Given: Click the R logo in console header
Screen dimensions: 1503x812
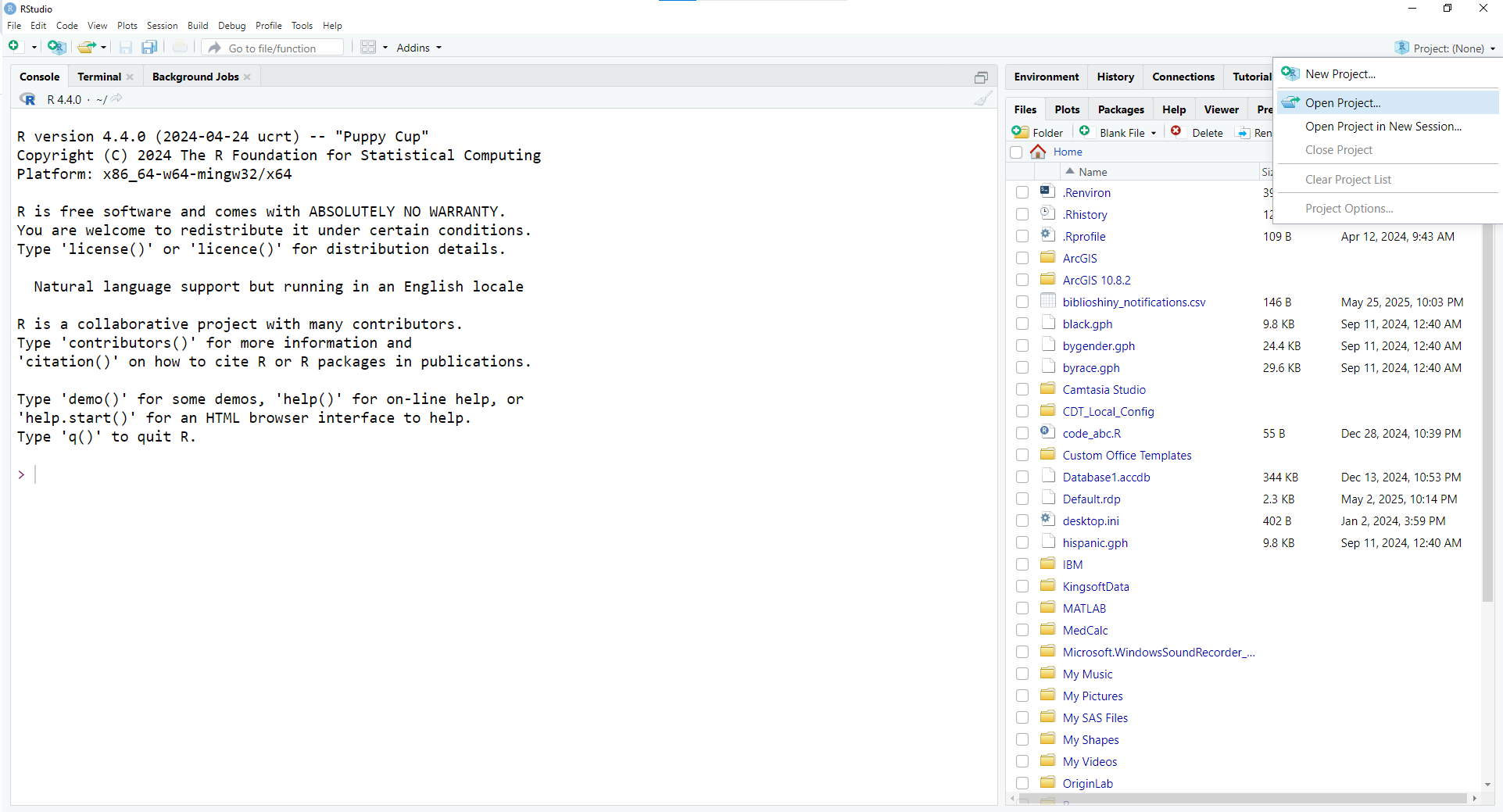Looking at the screenshot, I should pyautogui.click(x=27, y=99).
